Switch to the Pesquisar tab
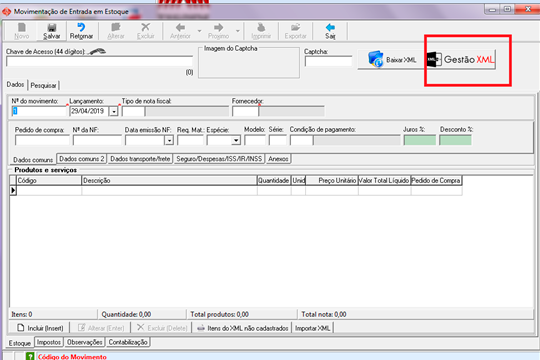The width and height of the screenshot is (540, 360). 43,85
